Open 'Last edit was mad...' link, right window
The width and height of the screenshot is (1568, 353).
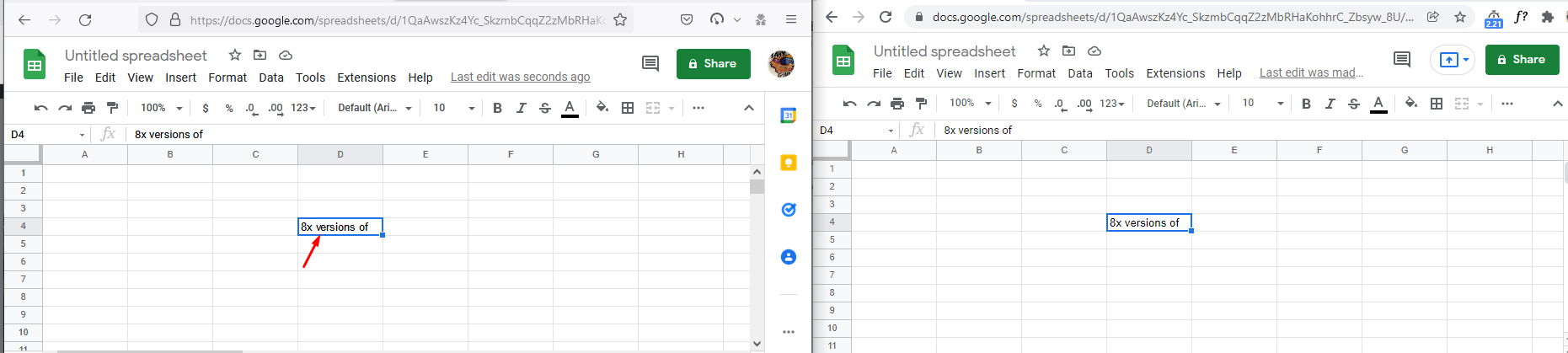[1311, 72]
